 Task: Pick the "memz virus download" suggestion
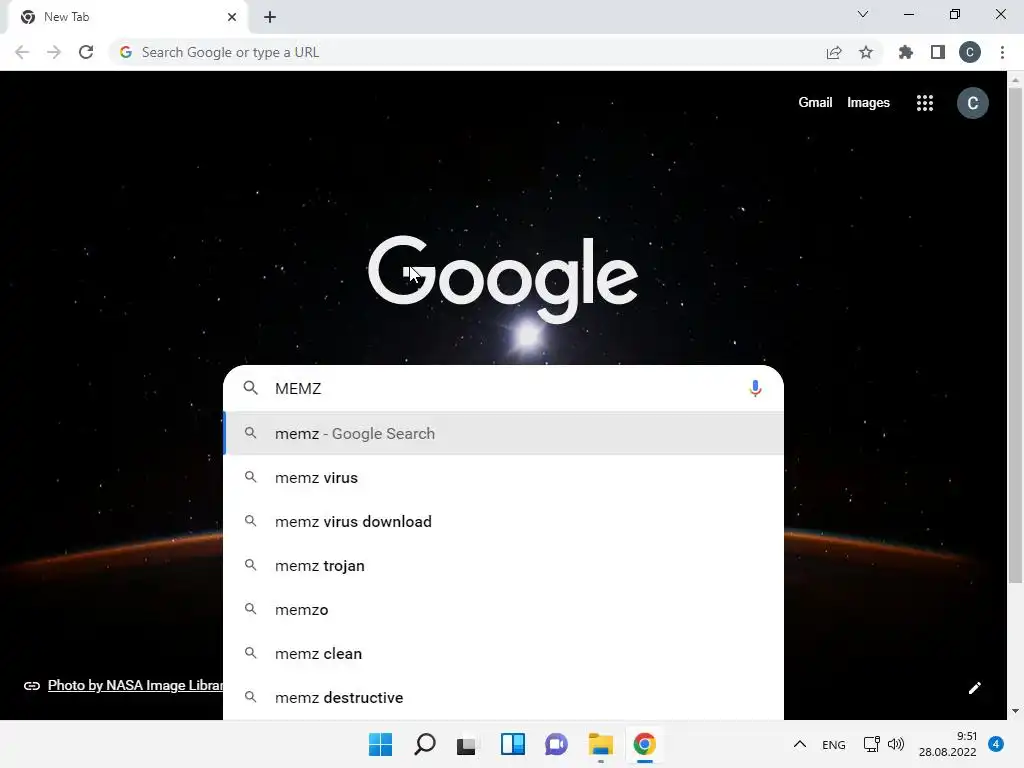click(x=504, y=521)
